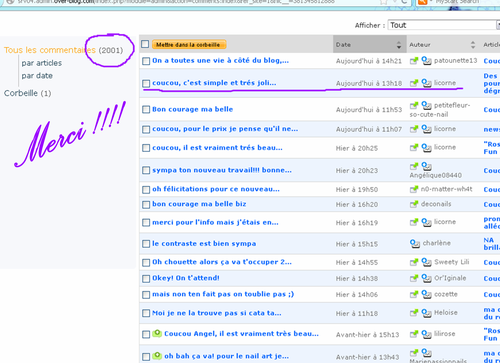Click green reply icon for petitefleur-so-cute-nail
500x363 pixels.
414,106
